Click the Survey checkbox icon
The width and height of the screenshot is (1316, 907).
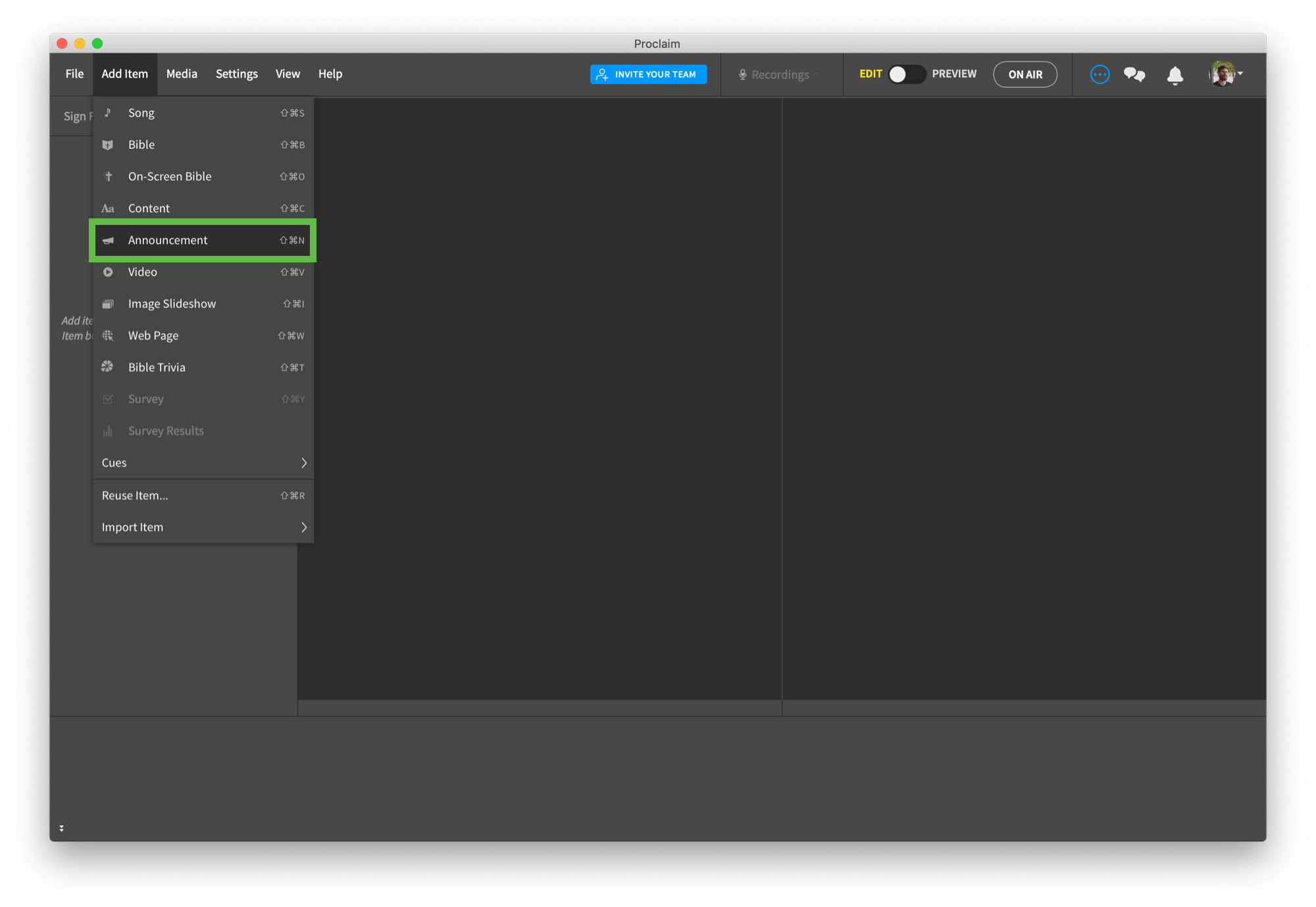click(x=108, y=399)
